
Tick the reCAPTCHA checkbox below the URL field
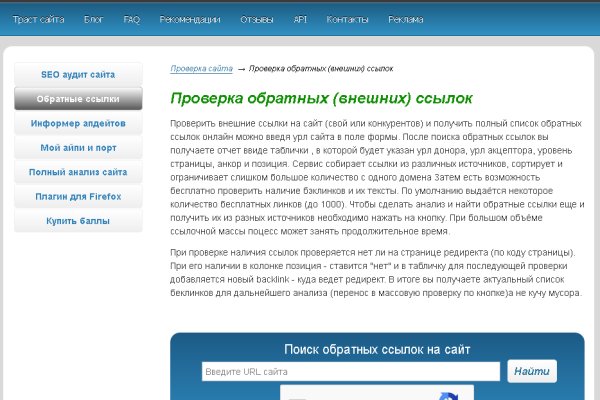coord(300,395)
